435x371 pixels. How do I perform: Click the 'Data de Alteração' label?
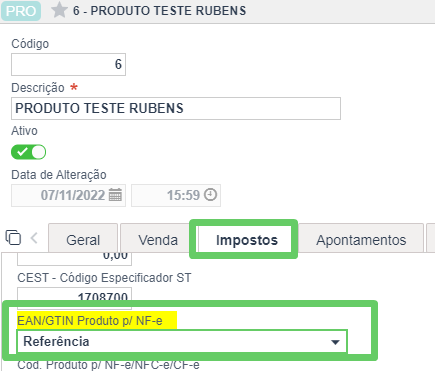pyautogui.click(x=59, y=175)
